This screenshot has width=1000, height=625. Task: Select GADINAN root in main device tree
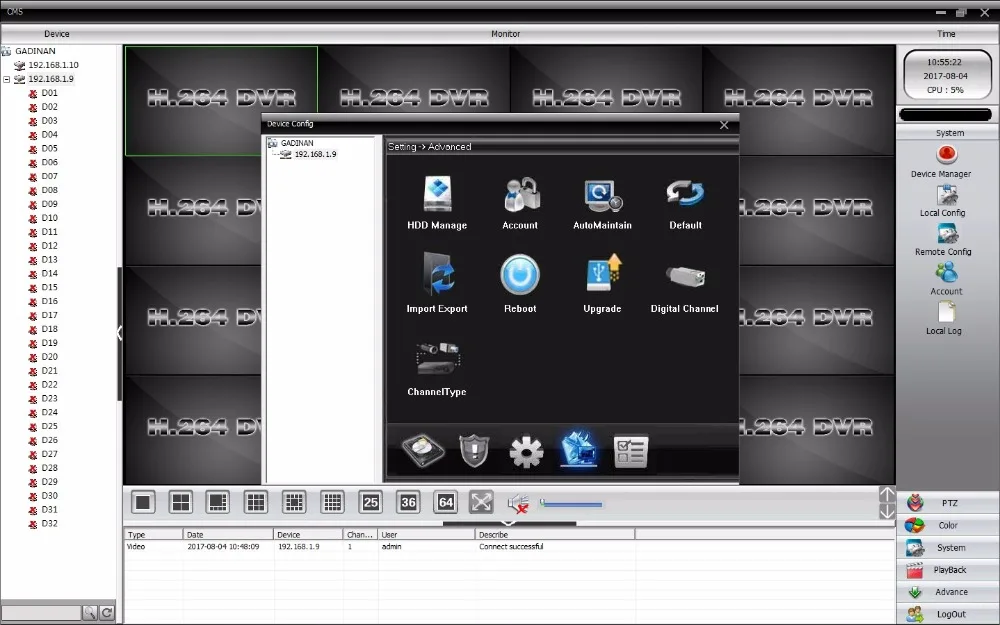(35, 51)
